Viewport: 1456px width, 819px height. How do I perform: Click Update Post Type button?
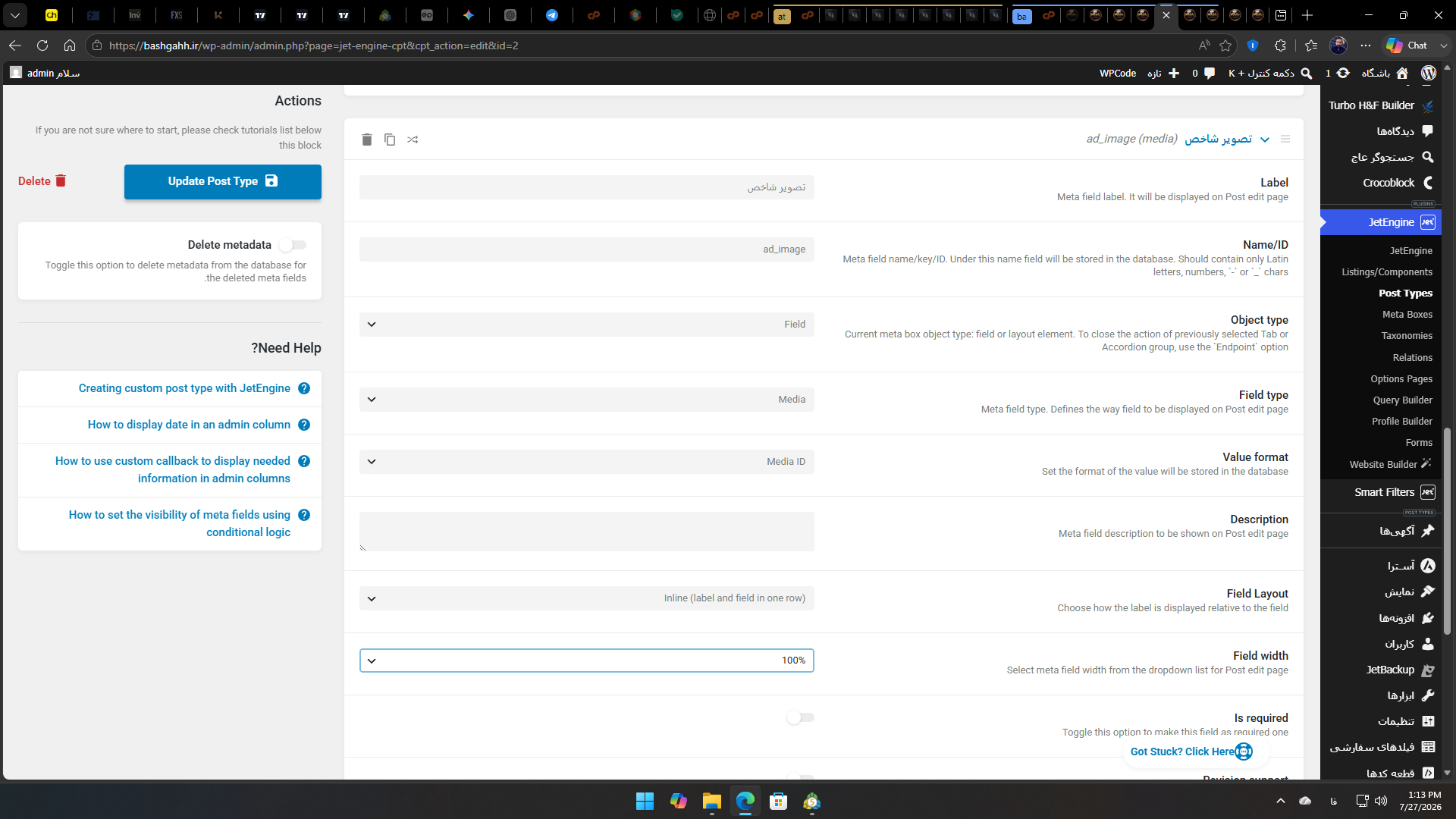(223, 182)
